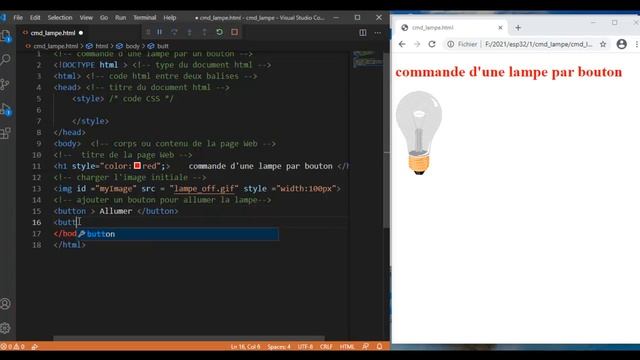Restart the debug session
Screen dimensions: 640x360
tap(220, 32)
